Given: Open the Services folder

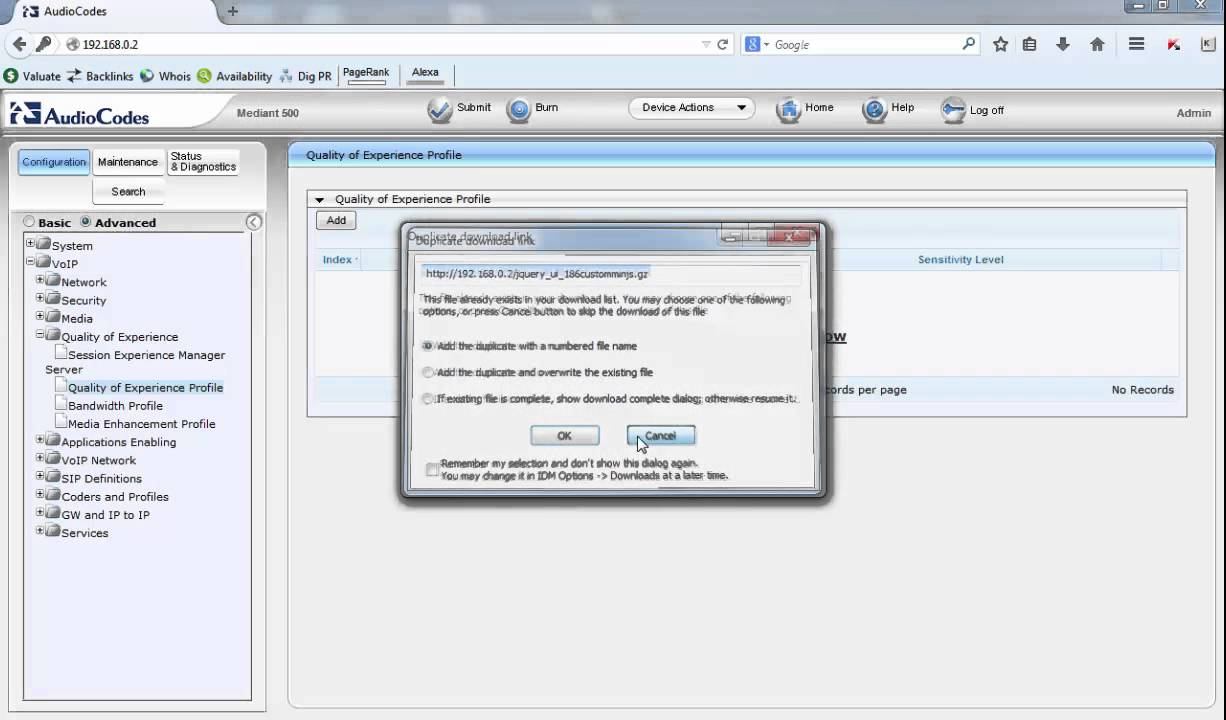Looking at the screenshot, I should click(x=85, y=532).
